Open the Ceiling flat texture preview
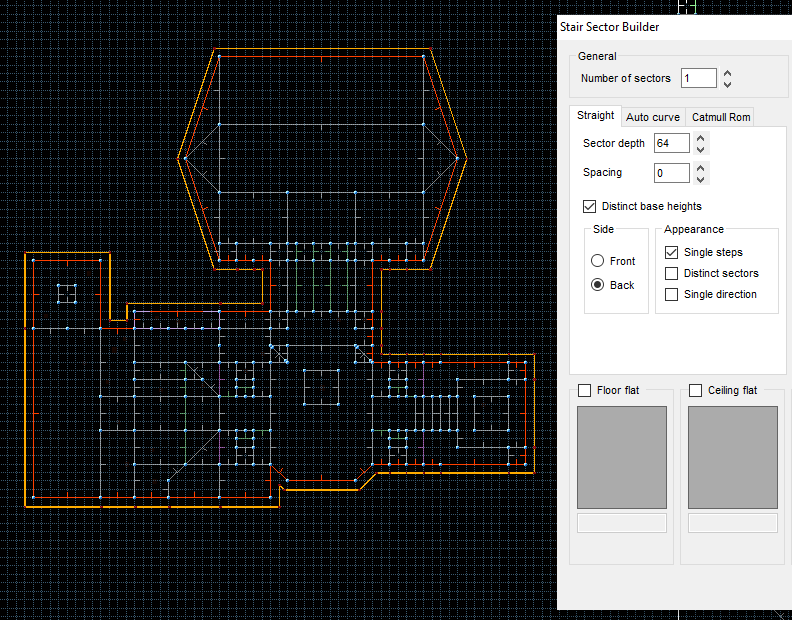The width and height of the screenshot is (792, 620). [733, 457]
